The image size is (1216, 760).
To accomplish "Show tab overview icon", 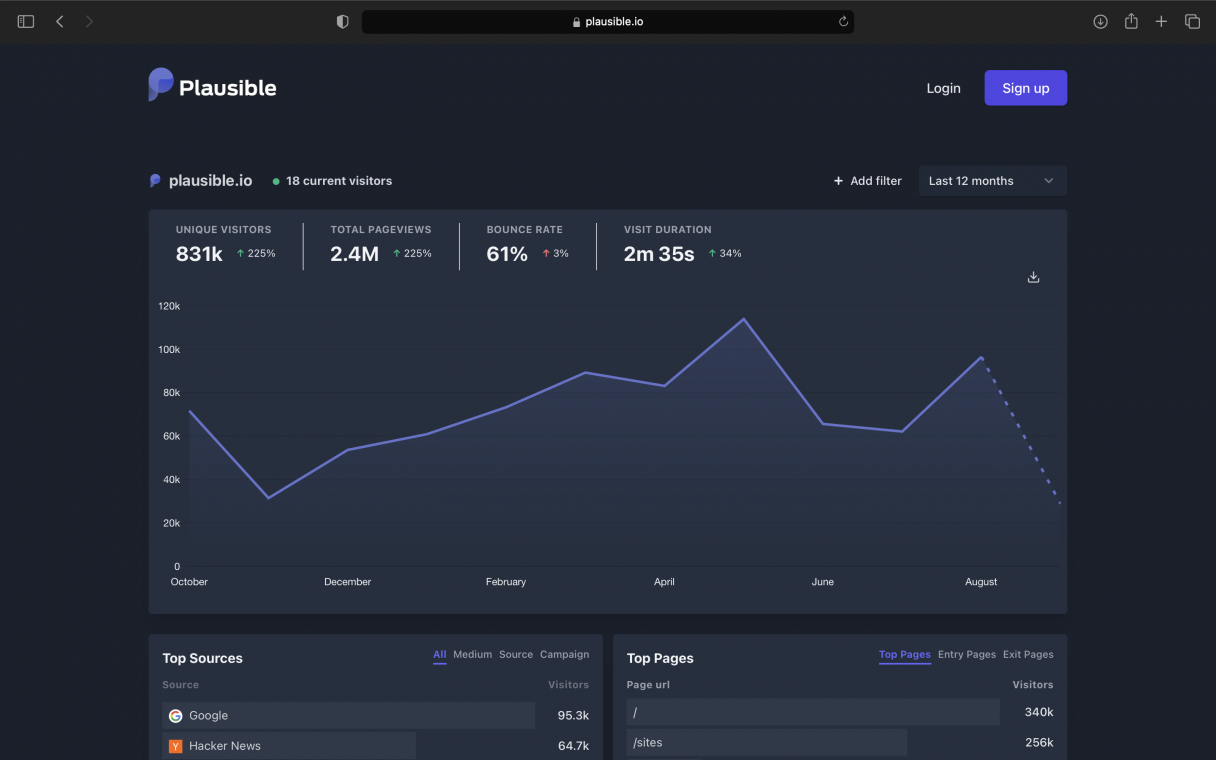I will [1192, 21].
